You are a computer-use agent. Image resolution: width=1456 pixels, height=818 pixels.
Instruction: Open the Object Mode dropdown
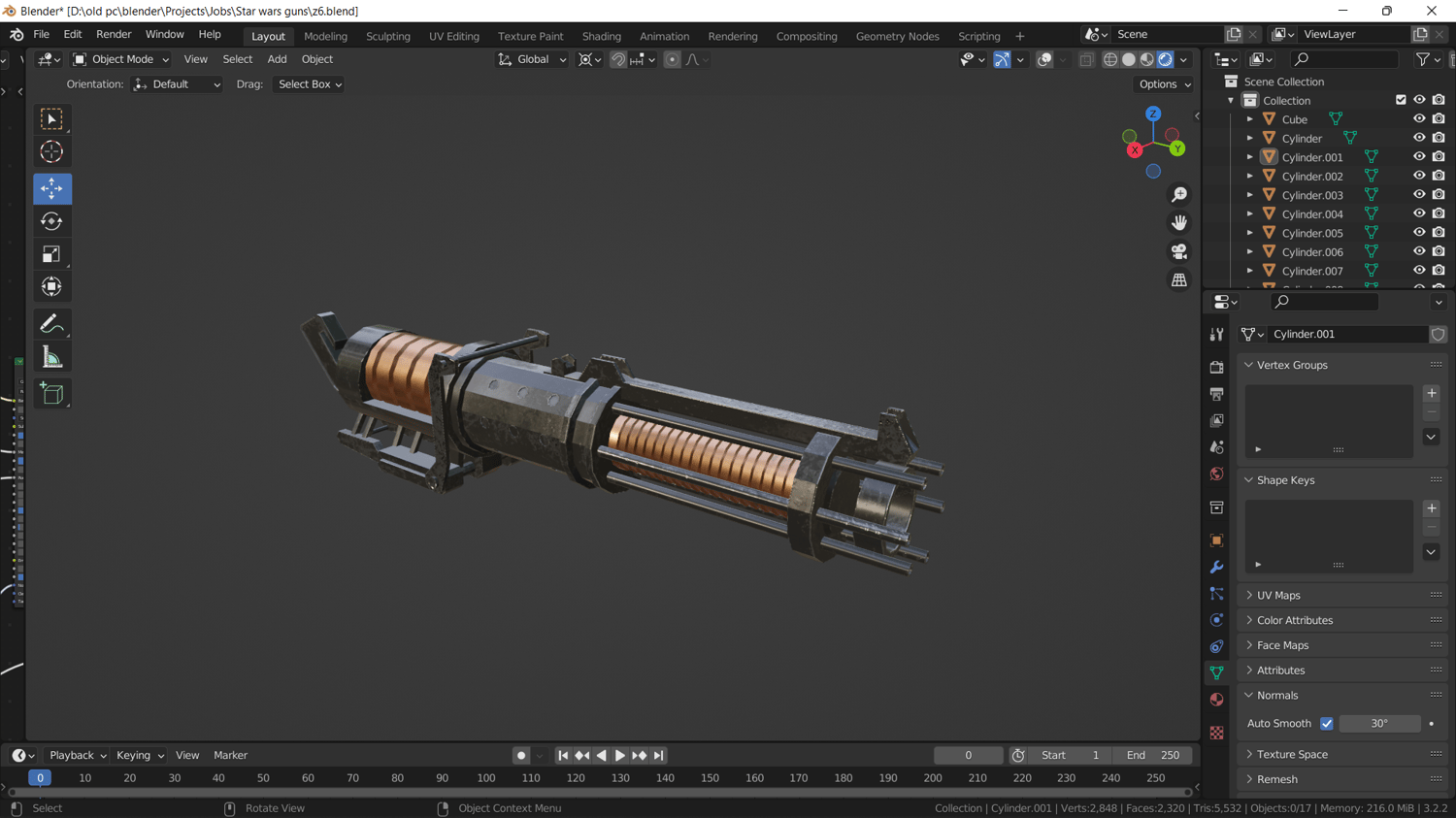tap(121, 59)
